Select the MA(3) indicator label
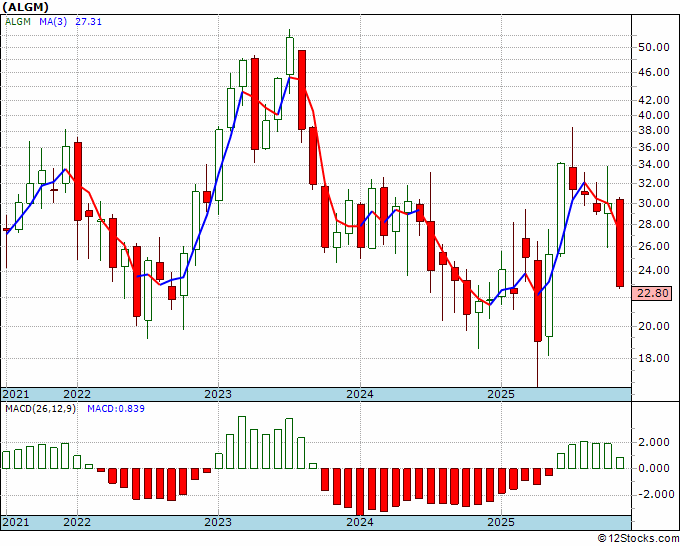This screenshot has width=680, height=546. tap(52, 20)
